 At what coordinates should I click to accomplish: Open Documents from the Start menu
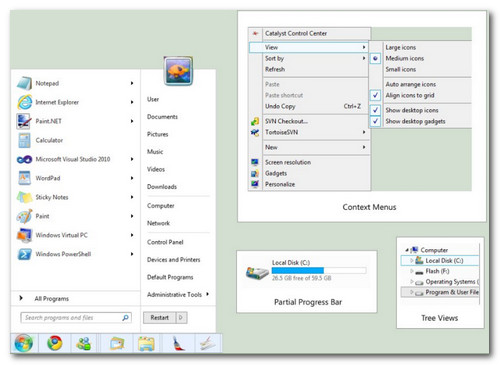162,117
